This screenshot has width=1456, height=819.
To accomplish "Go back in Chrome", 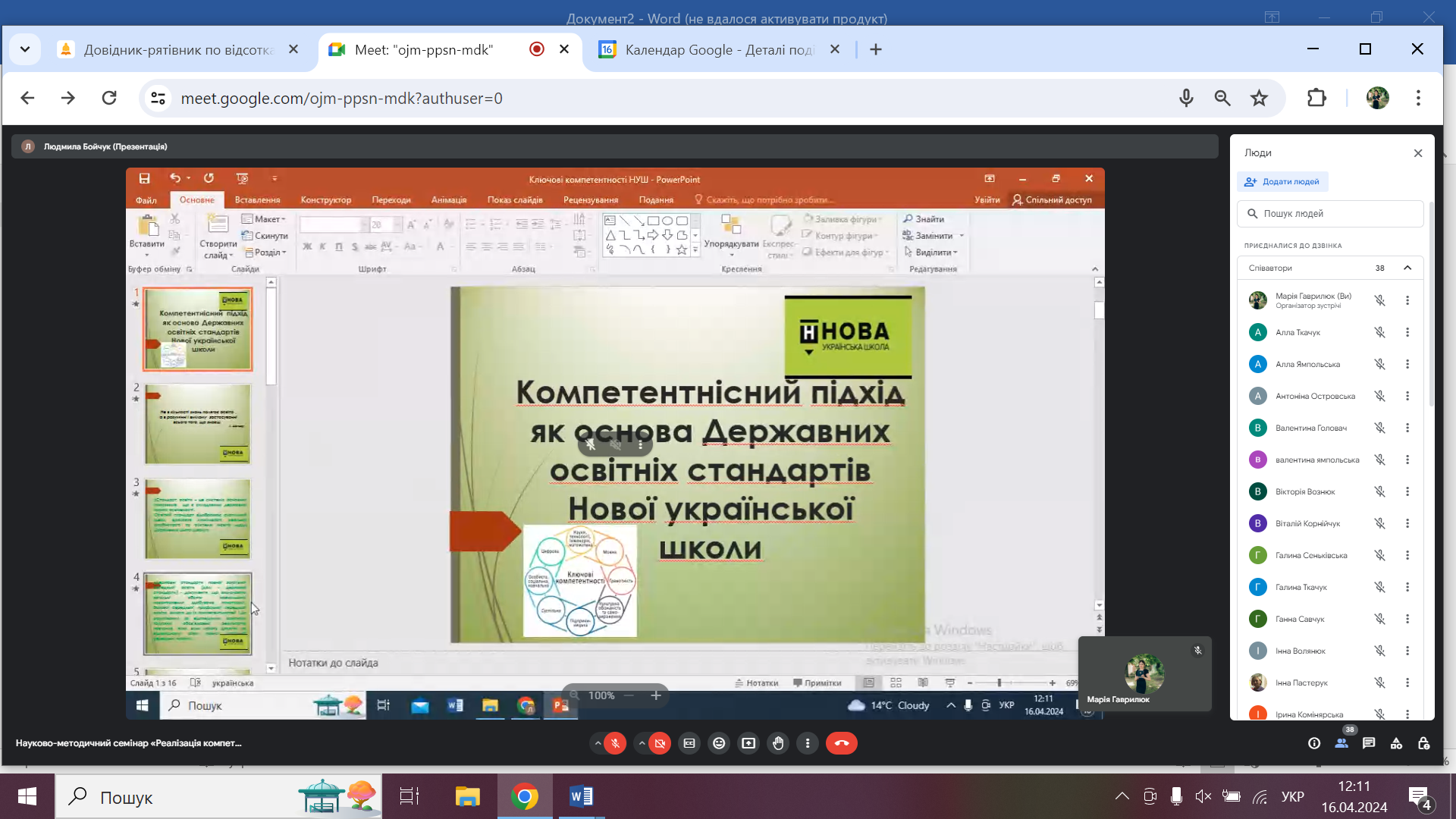I will pyautogui.click(x=27, y=98).
